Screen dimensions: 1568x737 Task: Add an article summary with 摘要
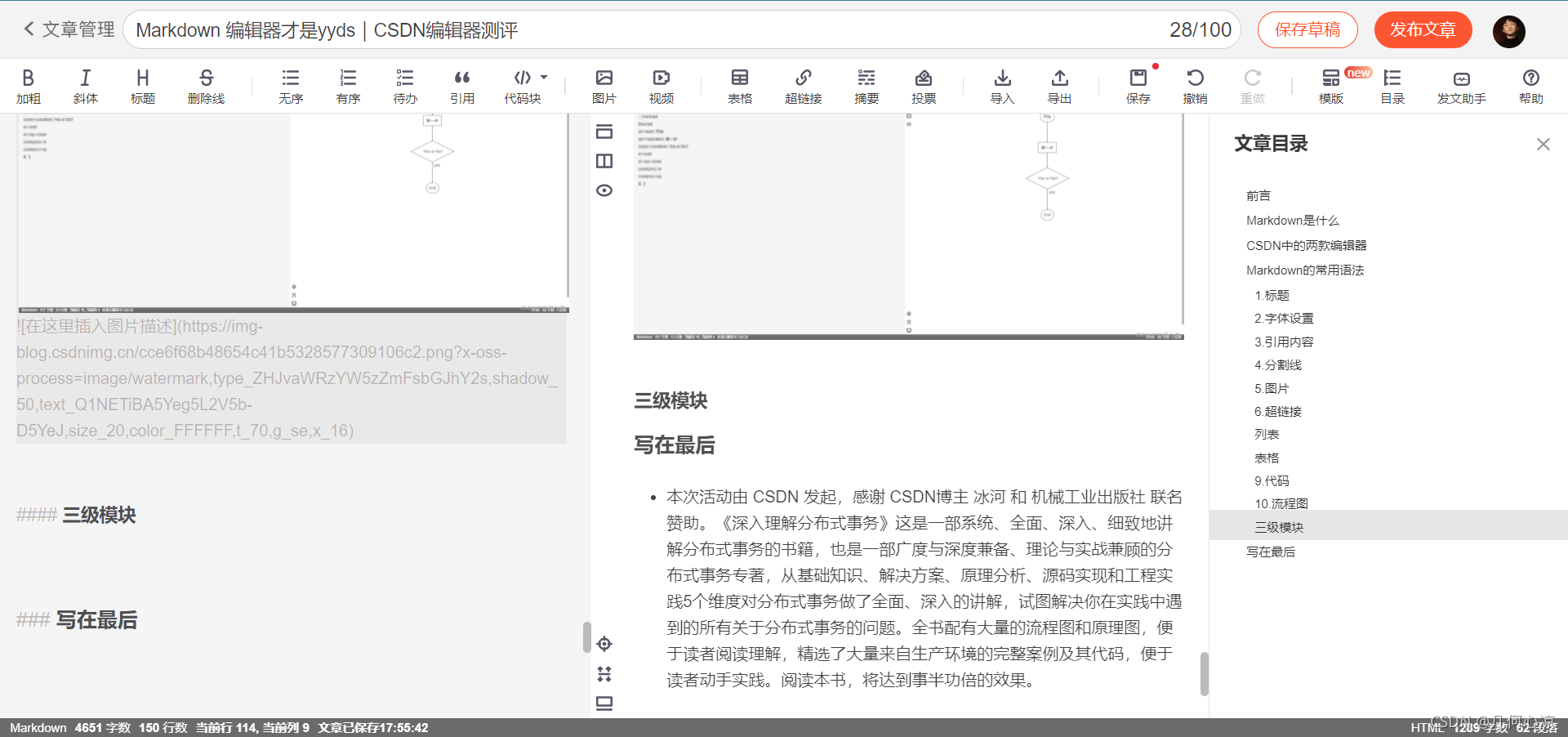coord(866,86)
